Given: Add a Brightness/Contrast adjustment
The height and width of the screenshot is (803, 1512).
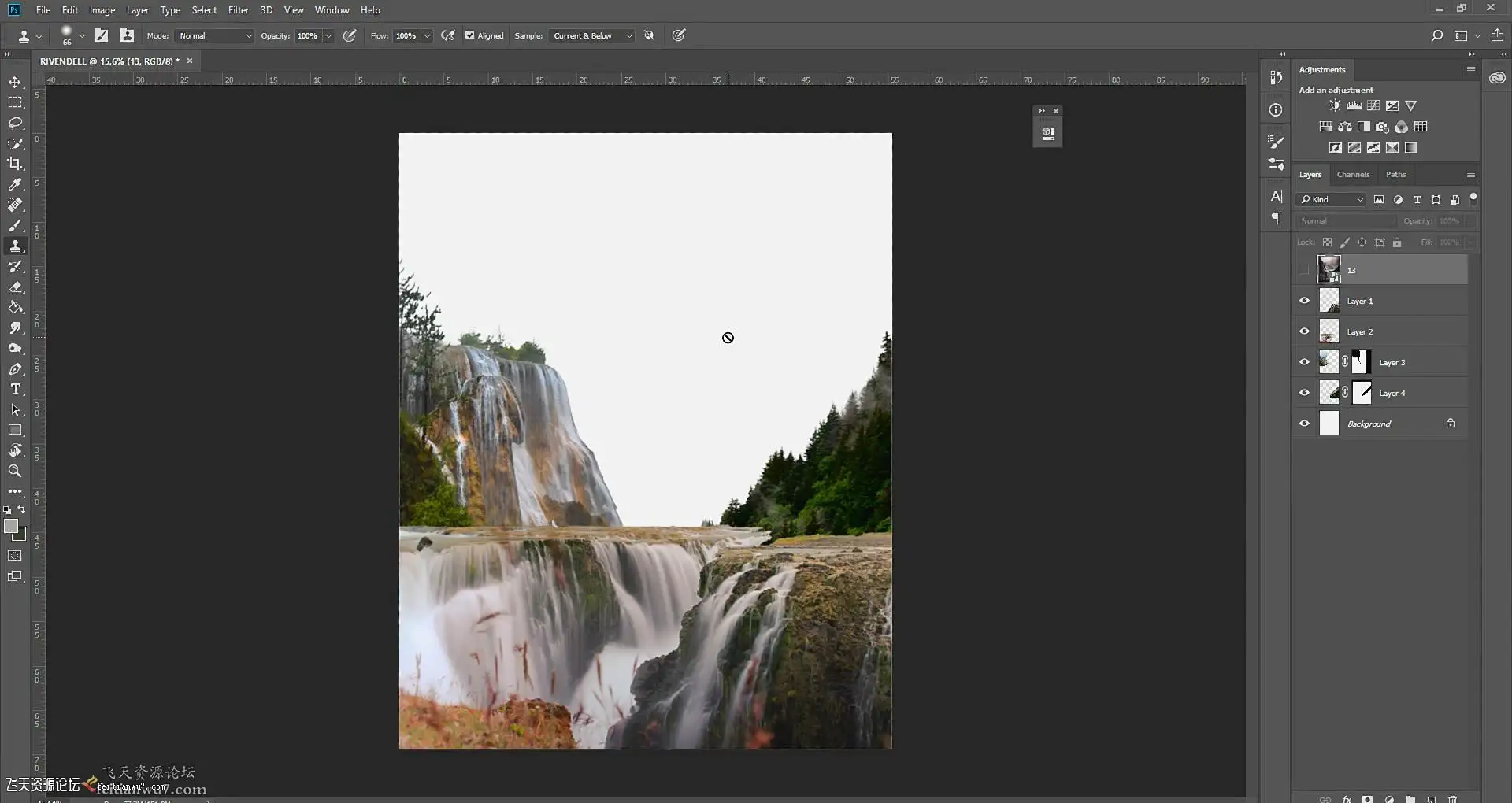Looking at the screenshot, I should [x=1335, y=105].
